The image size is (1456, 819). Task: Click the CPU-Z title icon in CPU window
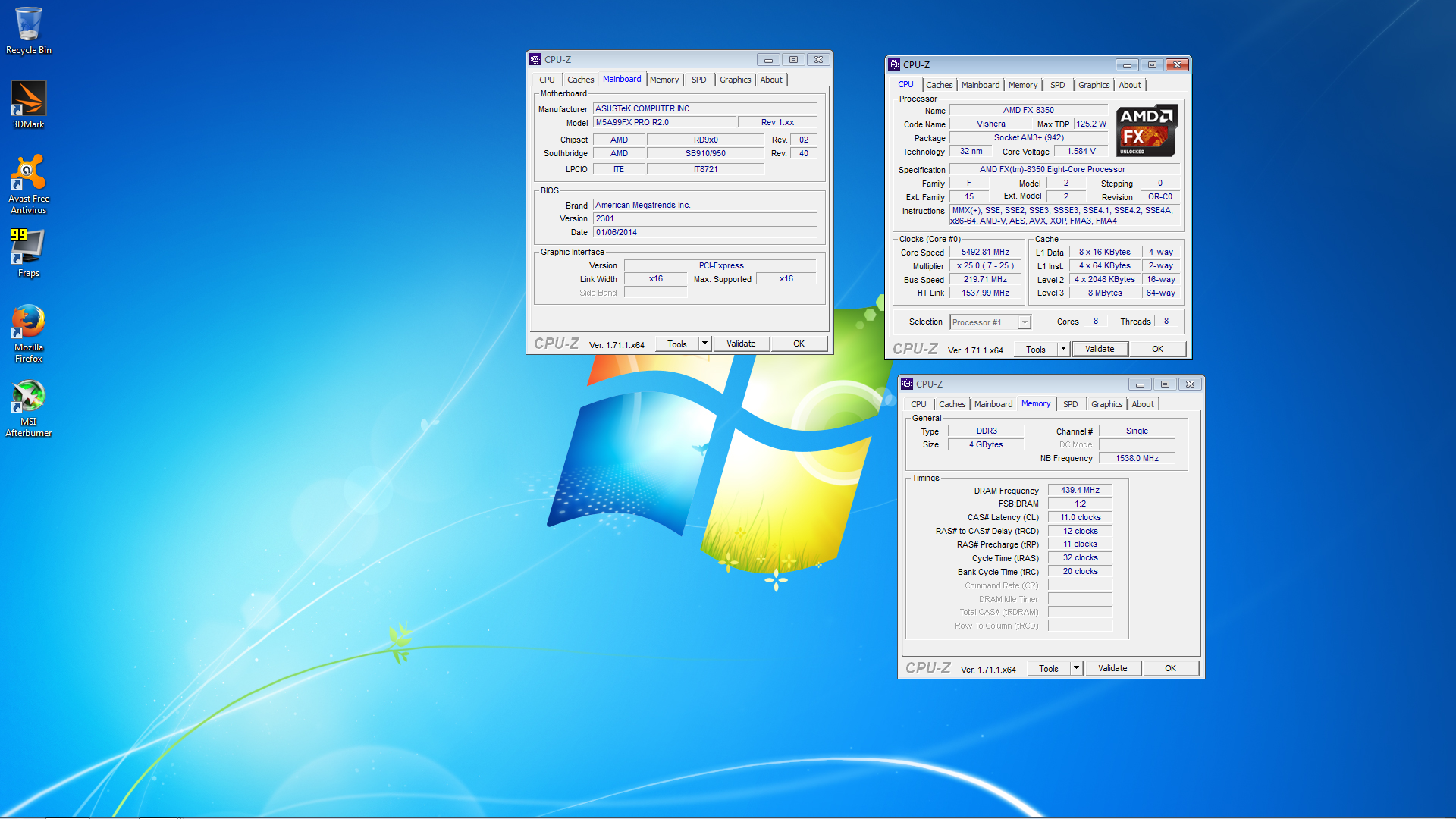point(894,64)
